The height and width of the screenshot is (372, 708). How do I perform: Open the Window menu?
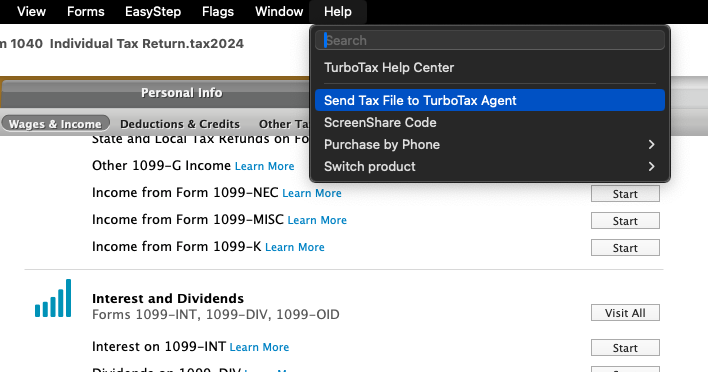279,11
